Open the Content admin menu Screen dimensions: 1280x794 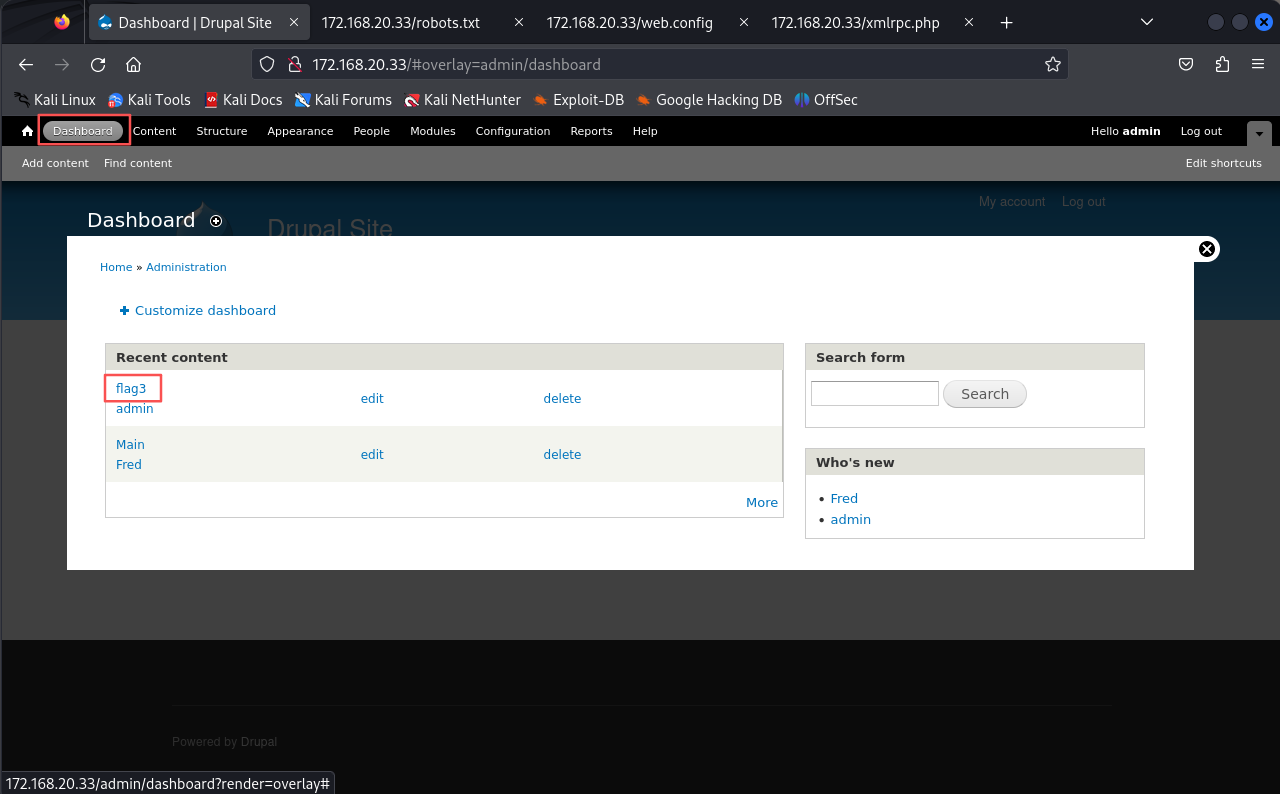click(154, 131)
